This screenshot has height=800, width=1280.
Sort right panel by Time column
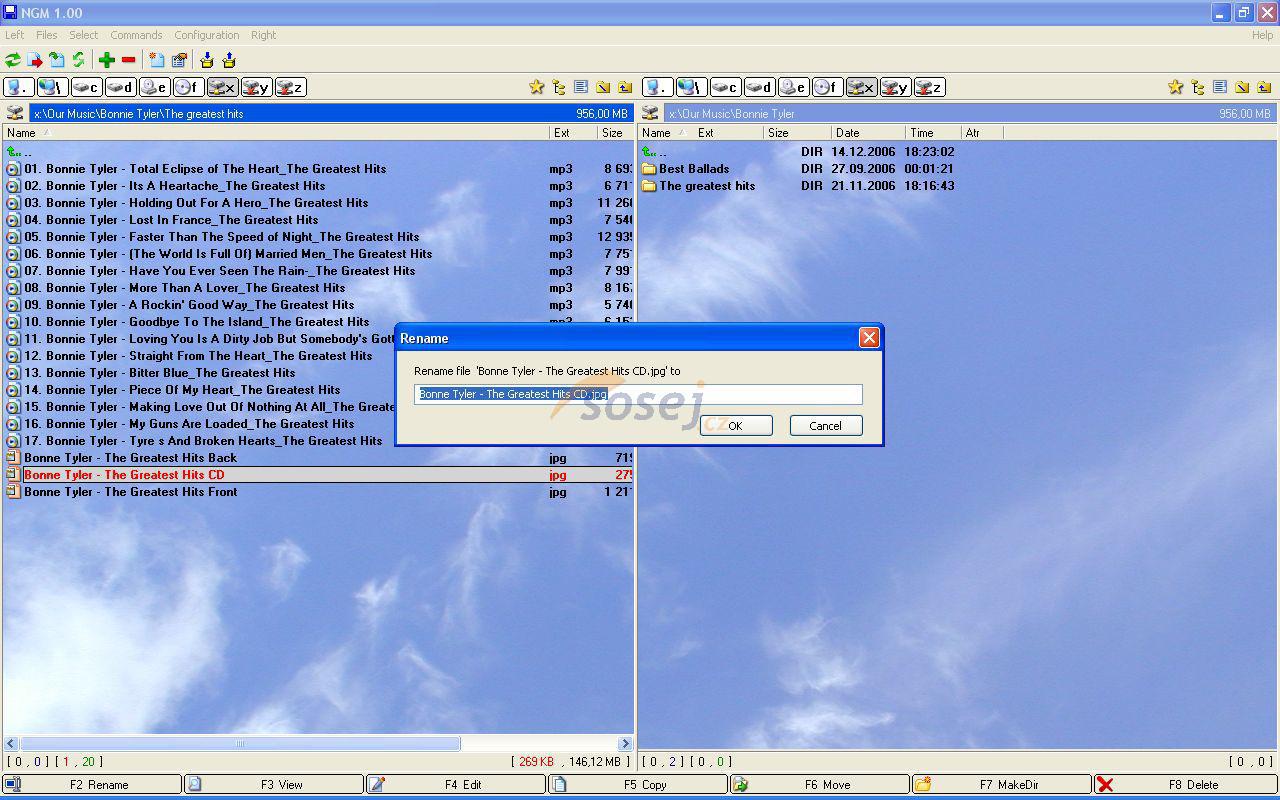point(933,132)
